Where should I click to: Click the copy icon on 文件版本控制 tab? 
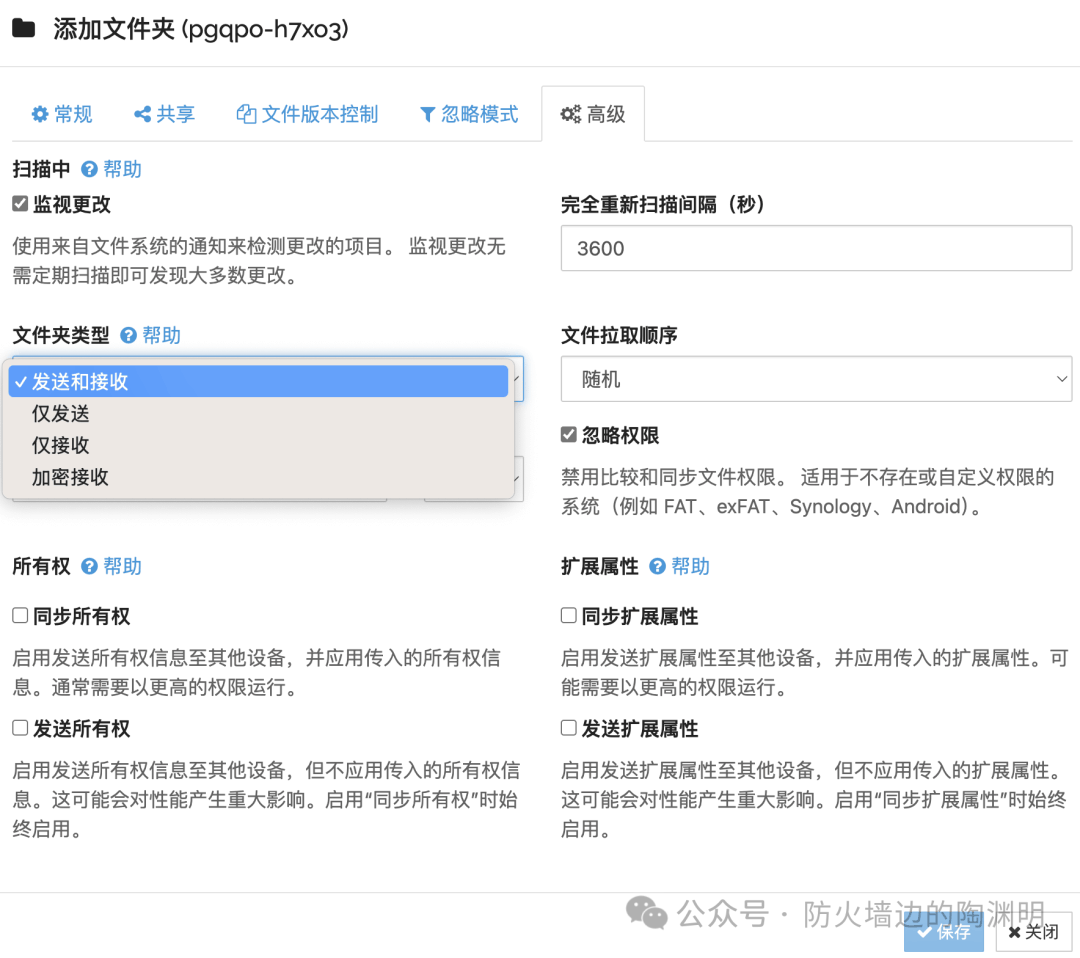[x=246, y=115]
